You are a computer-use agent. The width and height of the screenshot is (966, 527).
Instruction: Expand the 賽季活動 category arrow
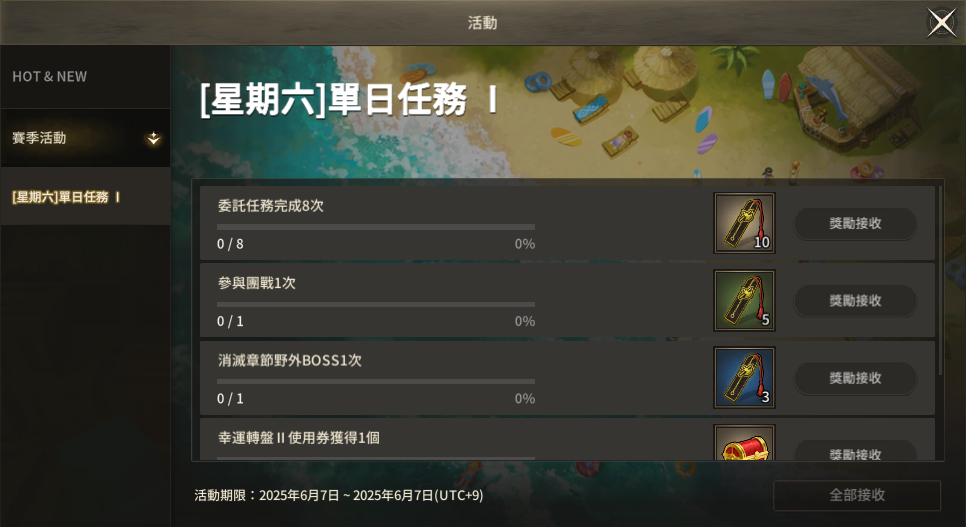153,139
